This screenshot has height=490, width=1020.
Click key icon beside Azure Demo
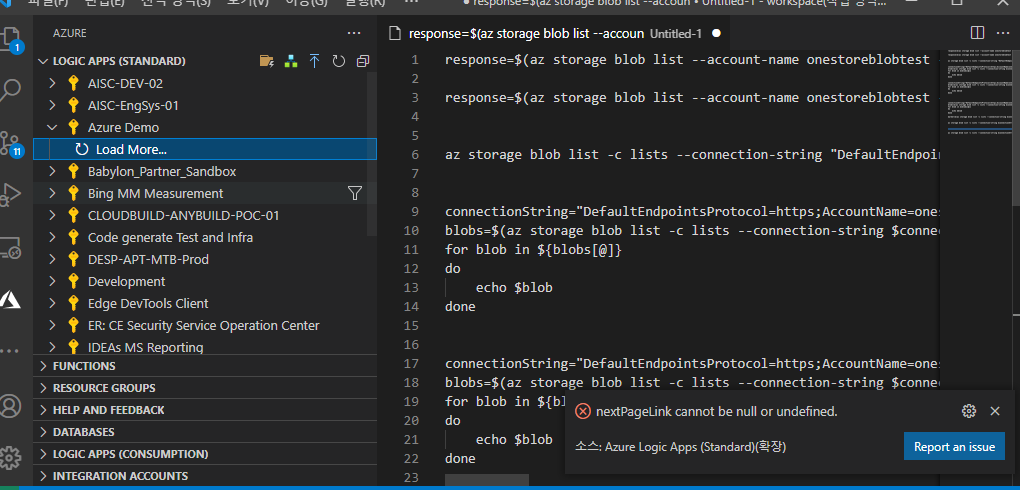click(73, 128)
